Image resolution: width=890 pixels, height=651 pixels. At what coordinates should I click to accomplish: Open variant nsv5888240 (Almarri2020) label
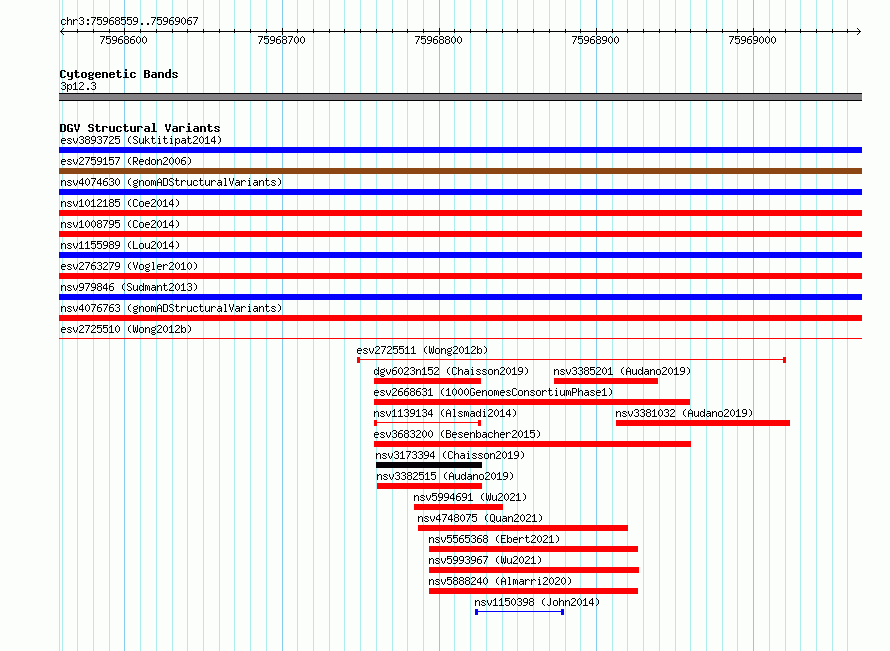point(500,581)
